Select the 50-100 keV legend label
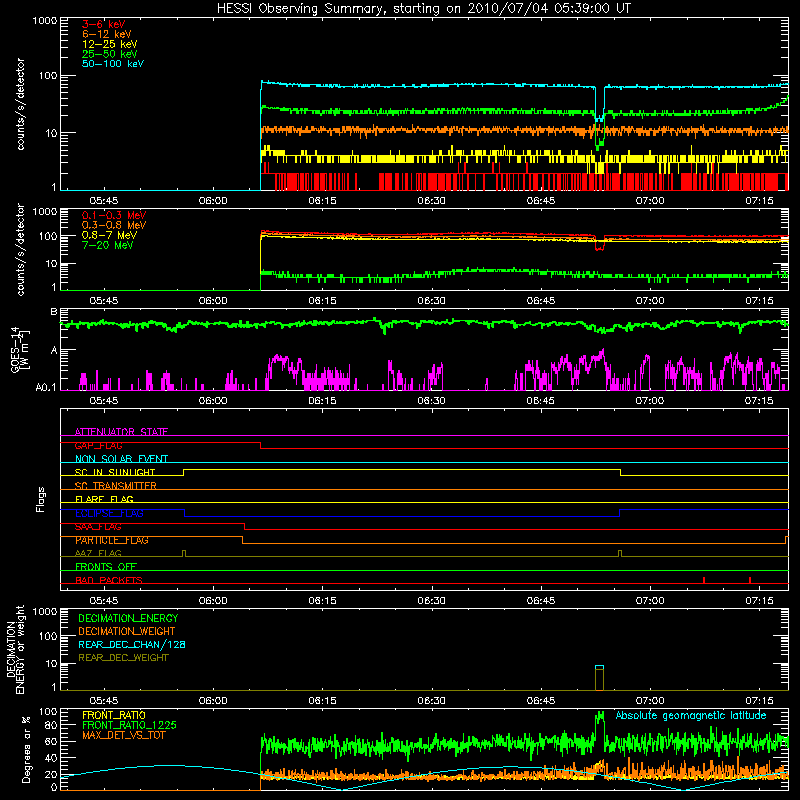The width and height of the screenshot is (800, 800). [x=112, y=64]
